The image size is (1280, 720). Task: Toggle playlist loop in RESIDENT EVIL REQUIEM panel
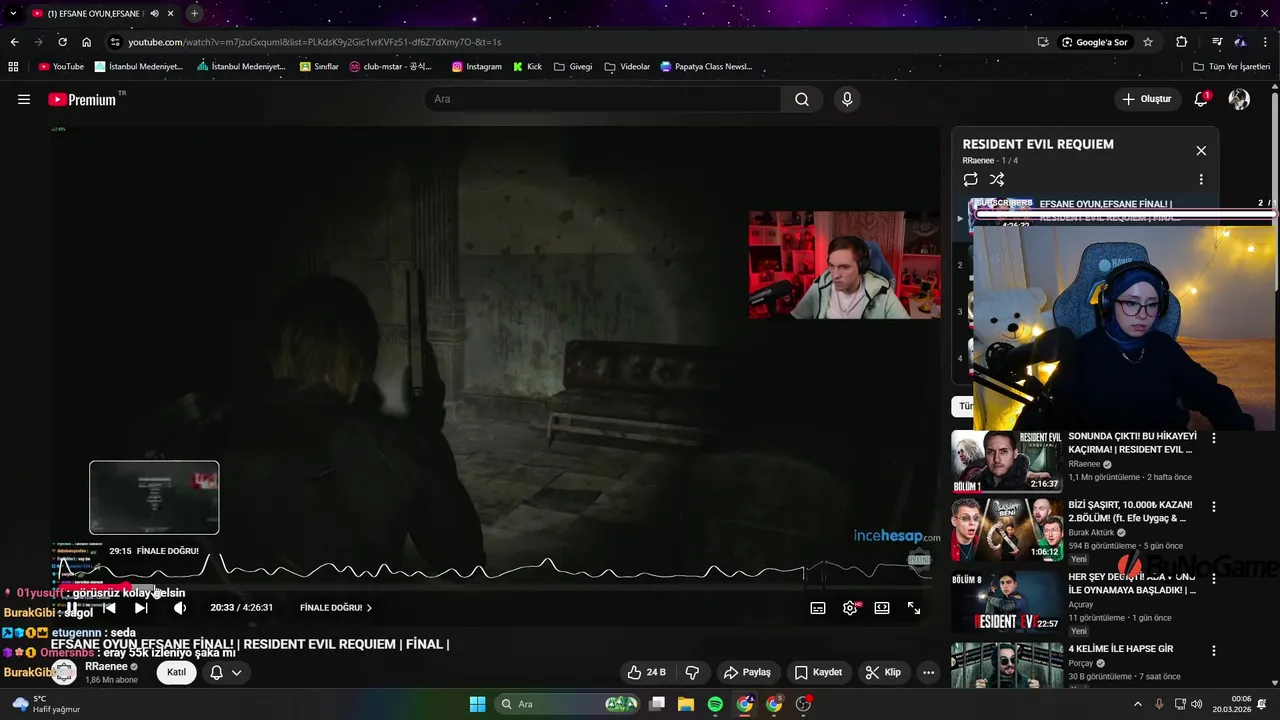coord(970,180)
